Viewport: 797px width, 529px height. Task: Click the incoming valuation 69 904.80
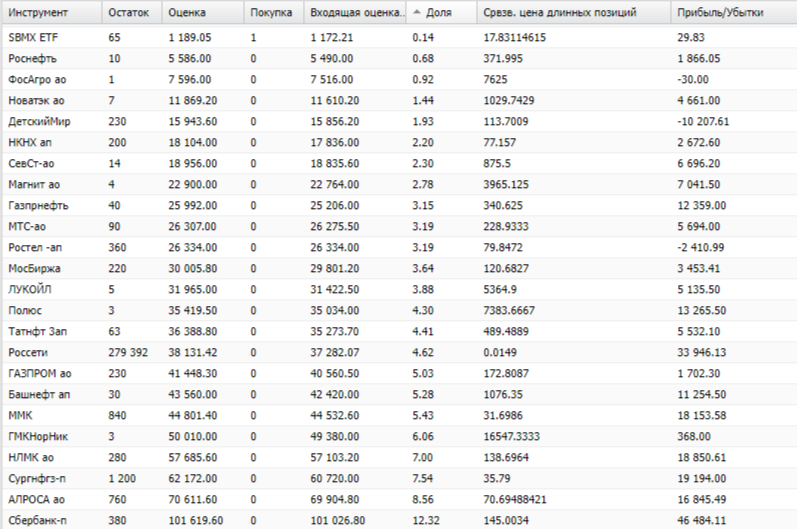[334, 500]
